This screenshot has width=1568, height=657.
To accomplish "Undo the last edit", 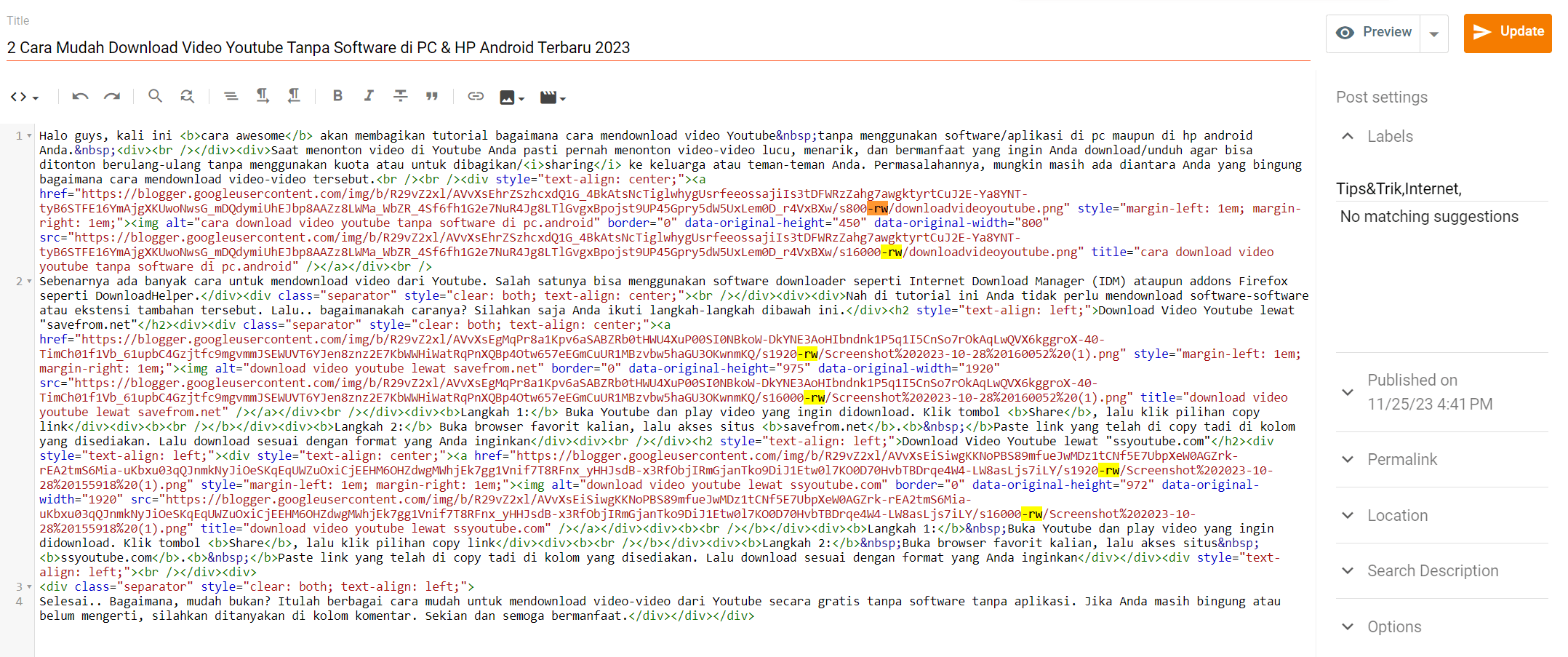I will coord(80,96).
